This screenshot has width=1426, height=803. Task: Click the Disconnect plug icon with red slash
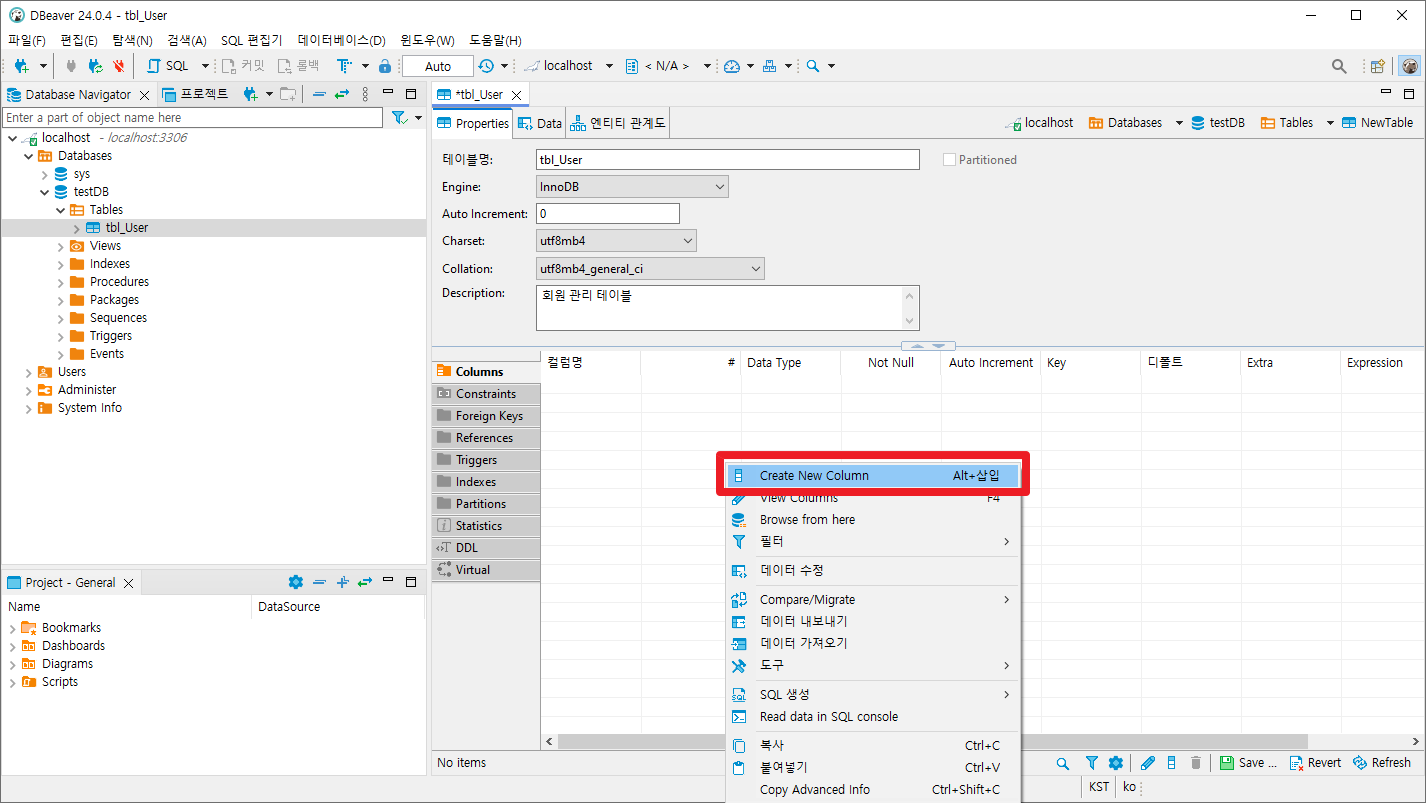[119, 66]
